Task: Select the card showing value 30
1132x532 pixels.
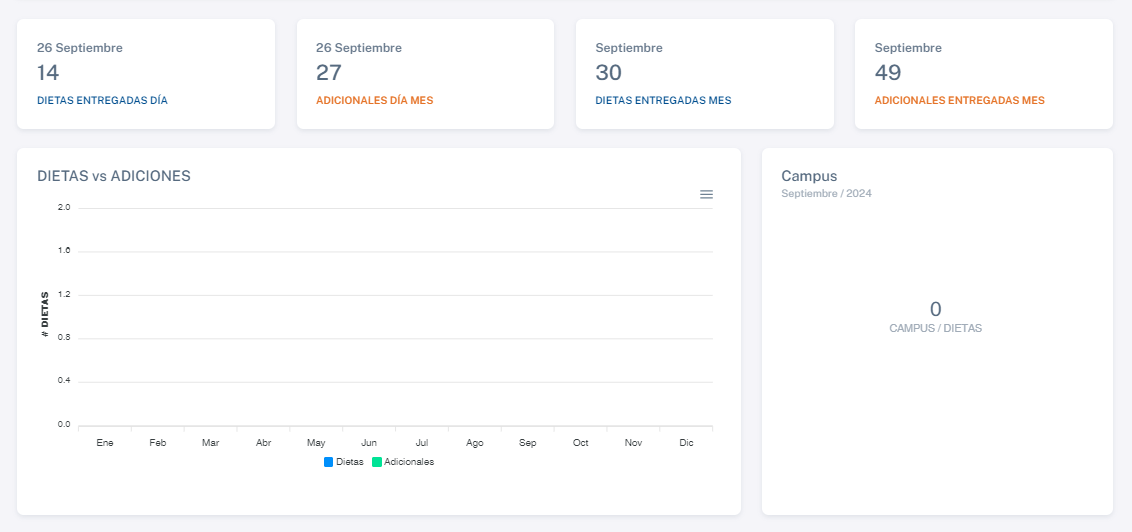Action: tap(704, 73)
